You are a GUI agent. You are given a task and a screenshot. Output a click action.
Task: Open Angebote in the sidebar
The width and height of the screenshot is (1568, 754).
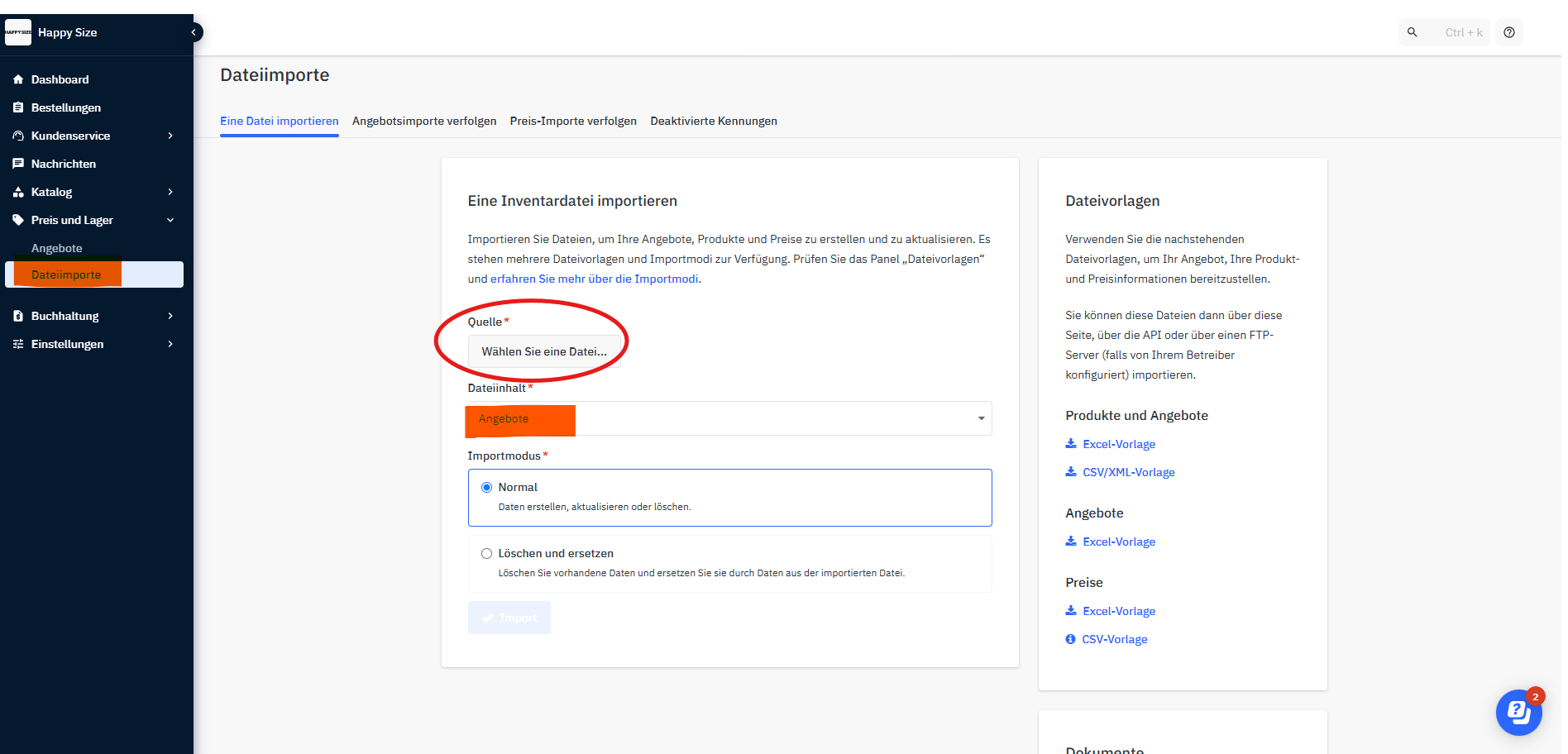point(57,248)
